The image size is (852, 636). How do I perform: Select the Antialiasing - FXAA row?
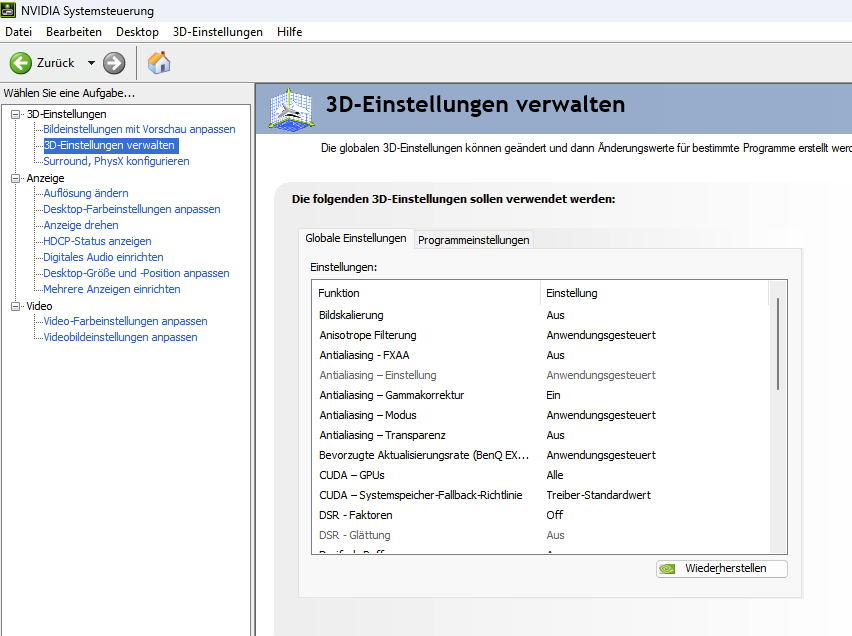(x=541, y=356)
